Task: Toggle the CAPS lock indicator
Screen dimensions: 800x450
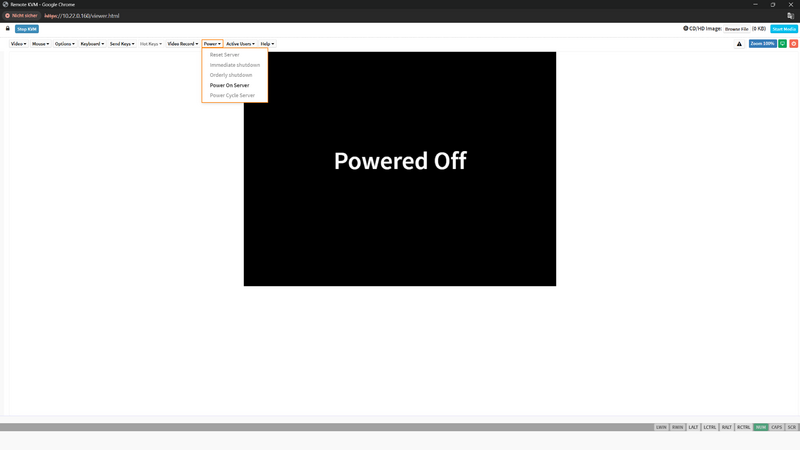Action: tap(777, 427)
